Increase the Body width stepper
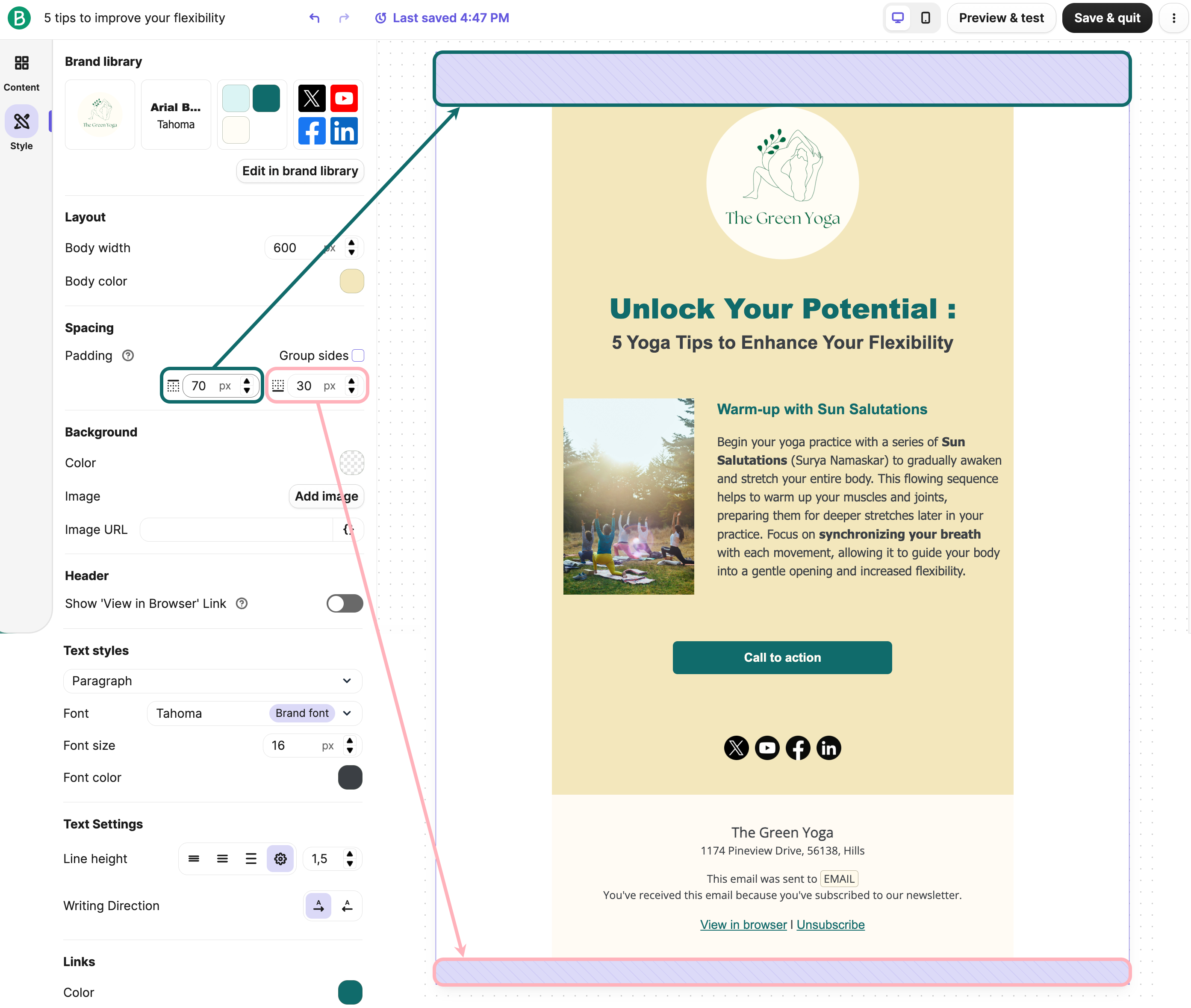 (x=351, y=243)
